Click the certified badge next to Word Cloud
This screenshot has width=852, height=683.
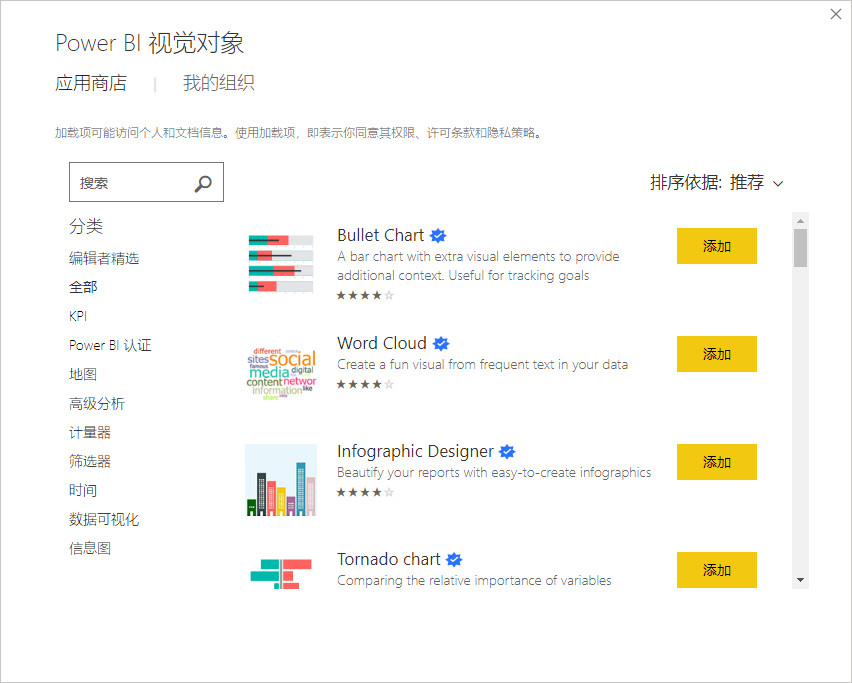pos(441,343)
